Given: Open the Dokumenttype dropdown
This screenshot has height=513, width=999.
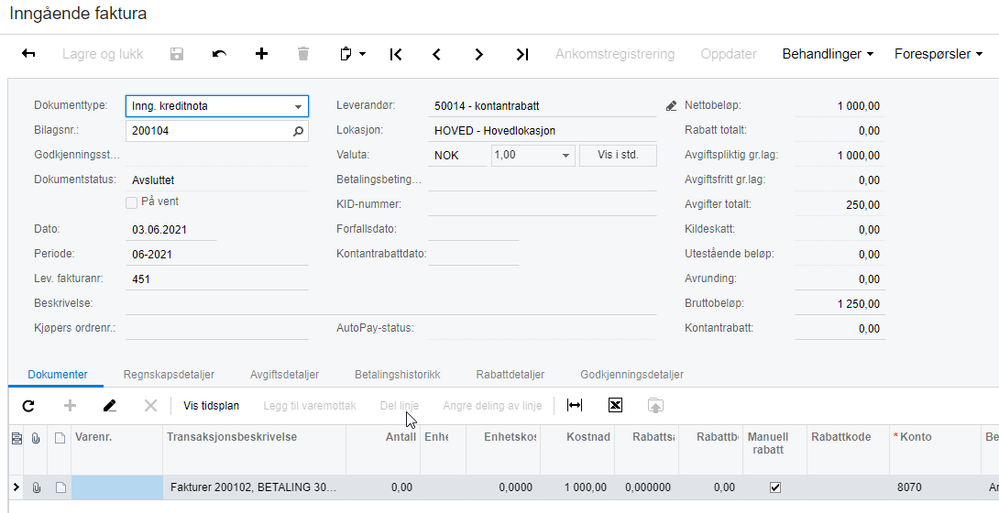Looking at the screenshot, I should coord(298,106).
